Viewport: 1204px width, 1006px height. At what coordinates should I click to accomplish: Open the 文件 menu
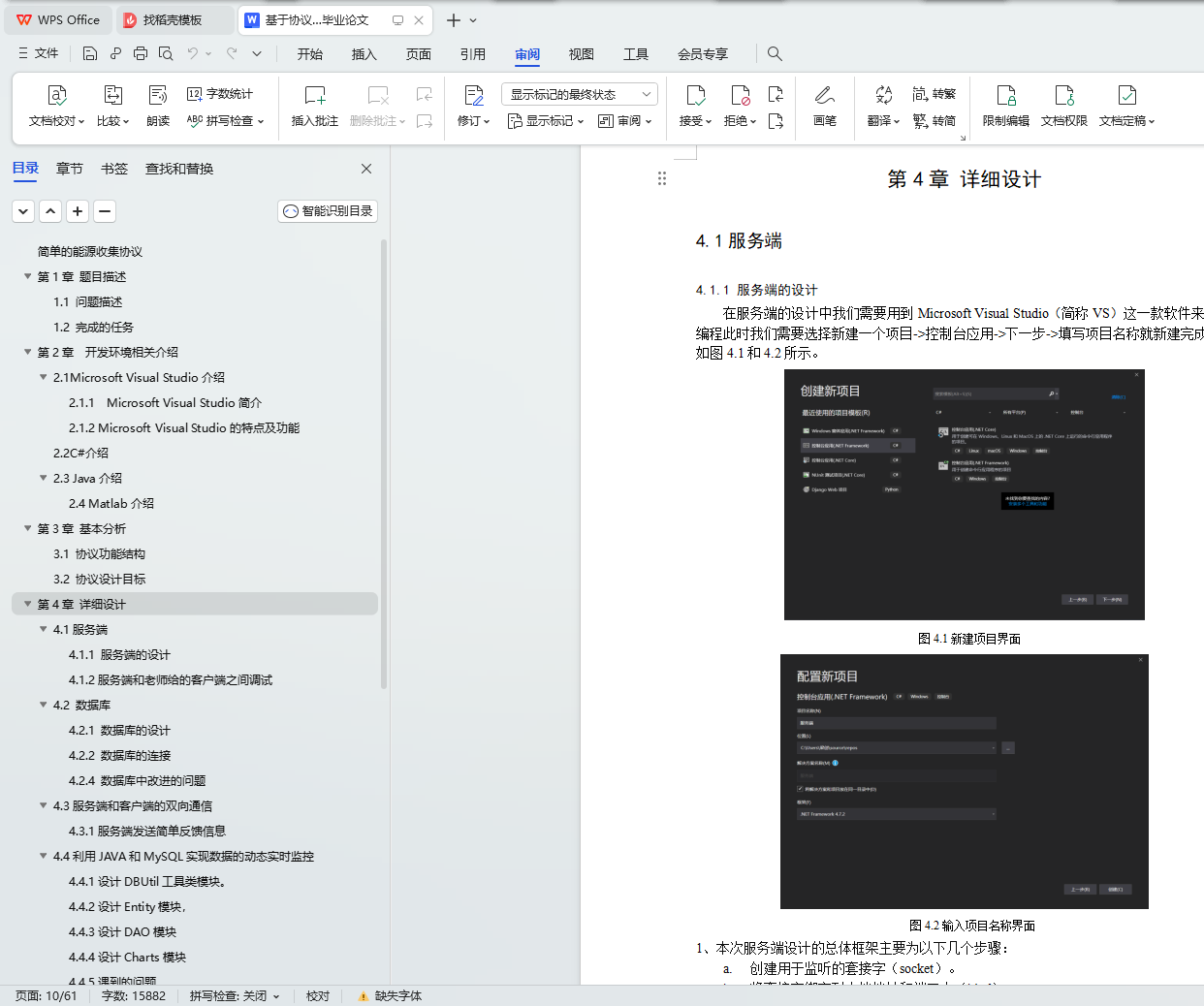(x=39, y=53)
